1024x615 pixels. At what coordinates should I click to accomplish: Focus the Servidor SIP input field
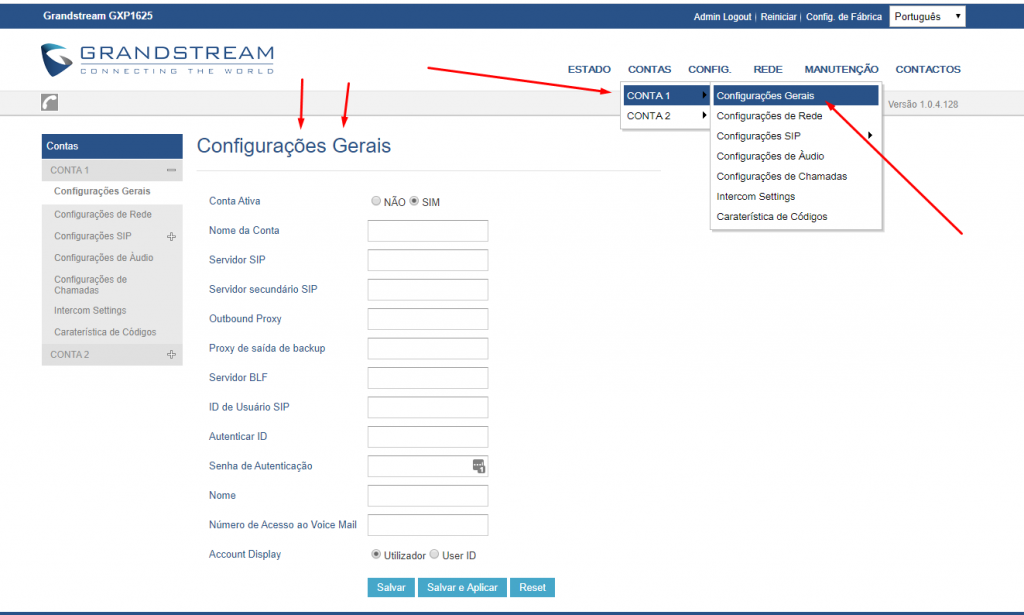427,260
